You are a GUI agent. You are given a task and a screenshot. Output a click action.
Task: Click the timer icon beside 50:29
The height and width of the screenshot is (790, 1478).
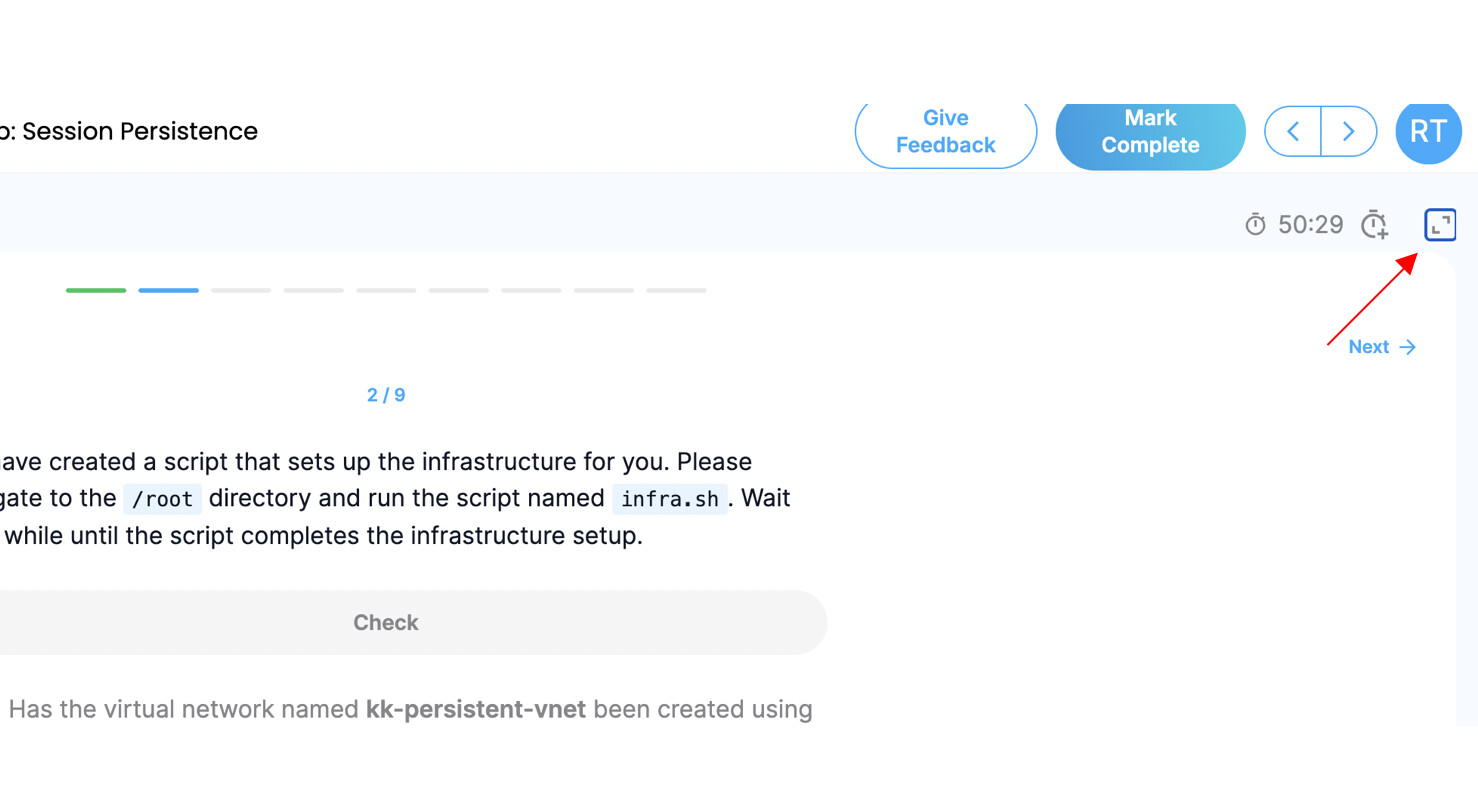tap(1255, 225)
